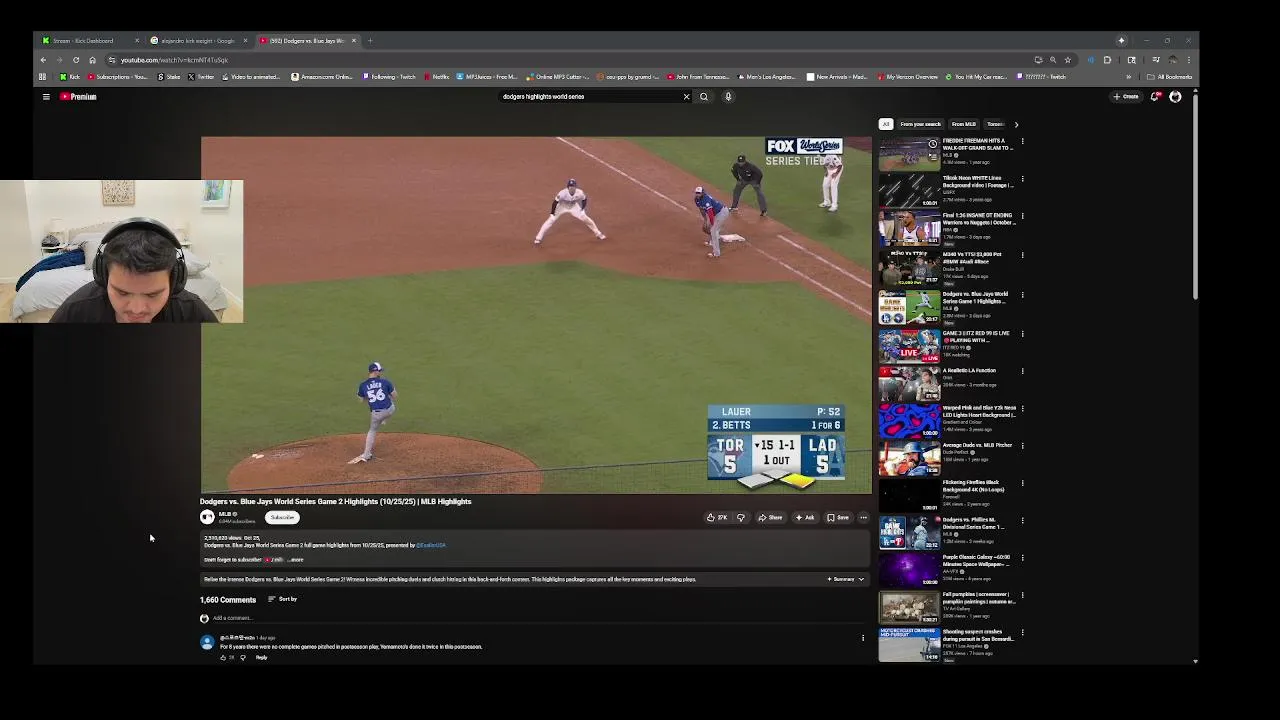1280x720 pixels.
Task: Select the From your search chip
Action: tap(920, 124)
